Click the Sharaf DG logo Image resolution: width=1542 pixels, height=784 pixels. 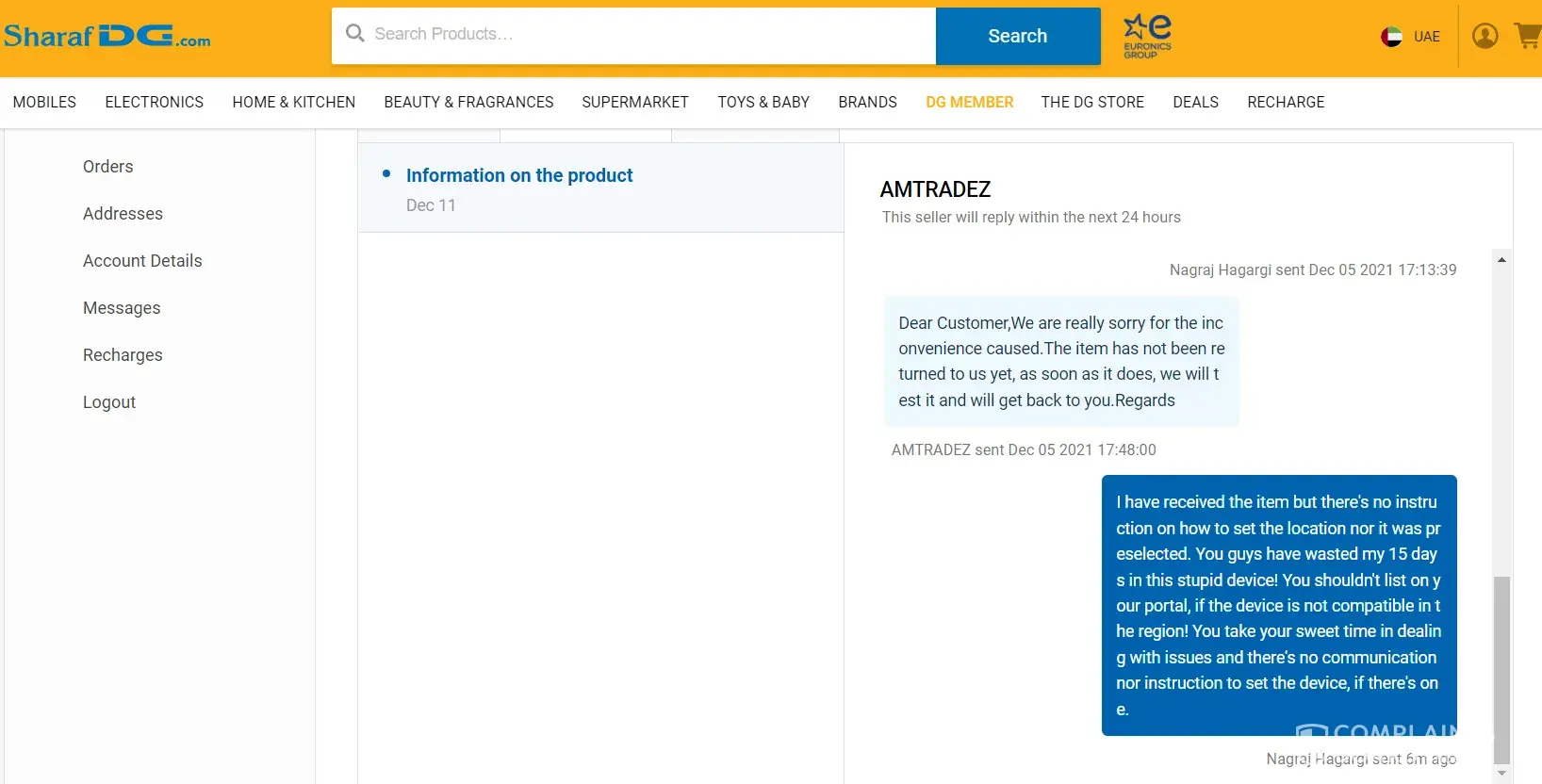pyautogui.click(x=107, y=37)
